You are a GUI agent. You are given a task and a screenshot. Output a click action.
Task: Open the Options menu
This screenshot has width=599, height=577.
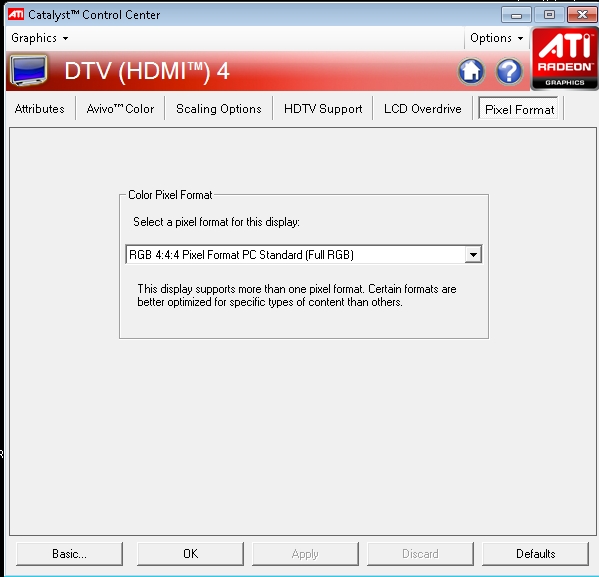click(496, 38)
